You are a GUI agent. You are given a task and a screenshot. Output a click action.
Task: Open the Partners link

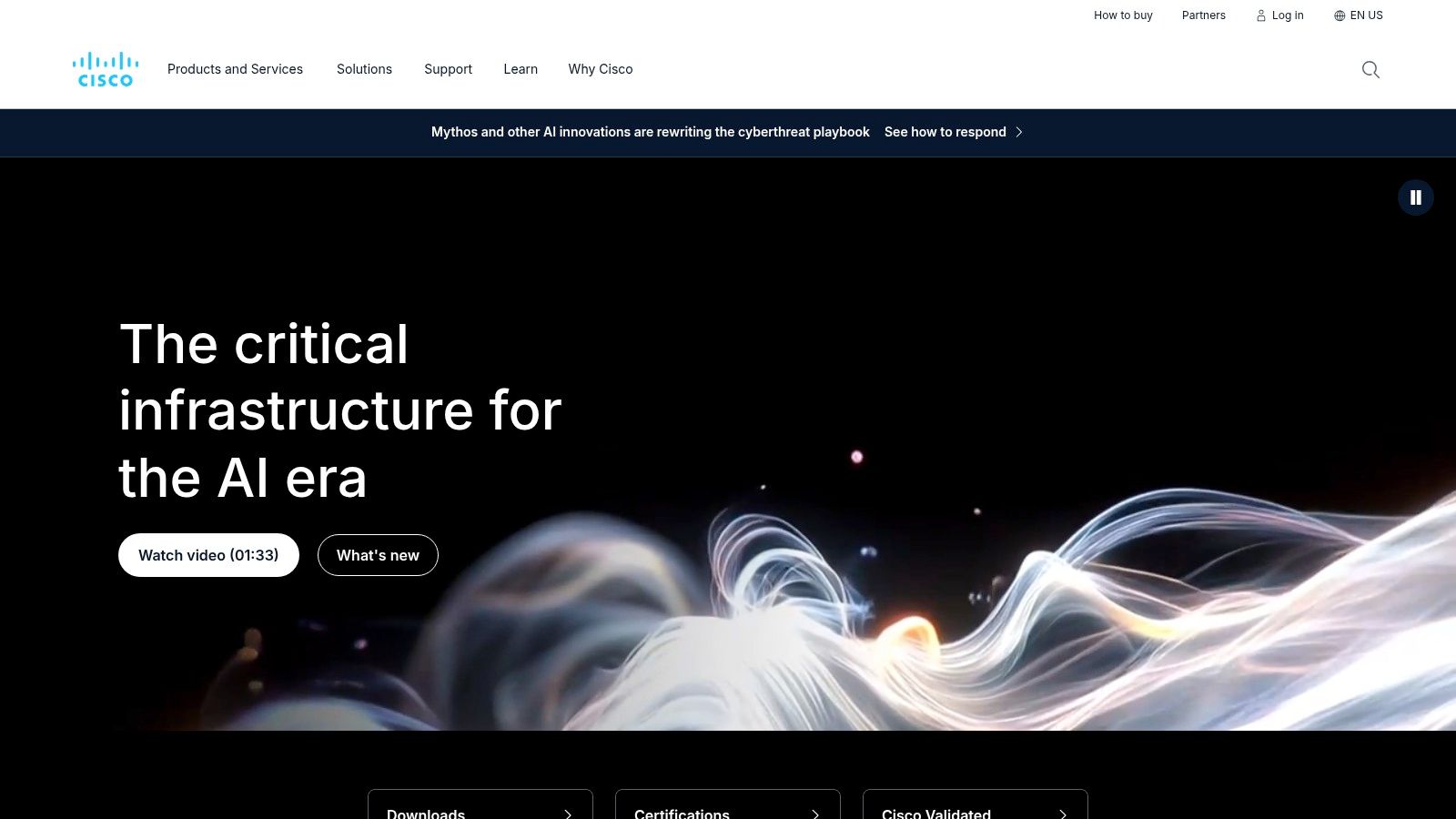click(1204, 15)
